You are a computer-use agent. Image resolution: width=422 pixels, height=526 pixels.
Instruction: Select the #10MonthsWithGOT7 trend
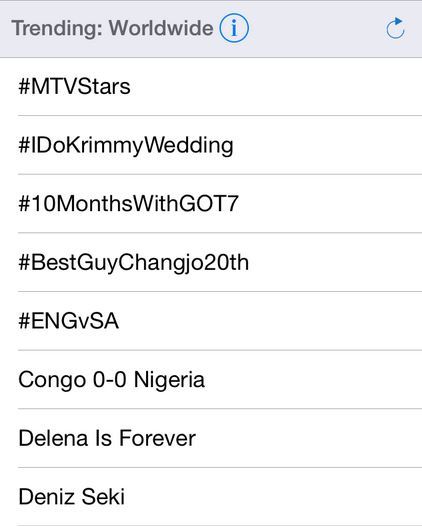click(211, 203)
